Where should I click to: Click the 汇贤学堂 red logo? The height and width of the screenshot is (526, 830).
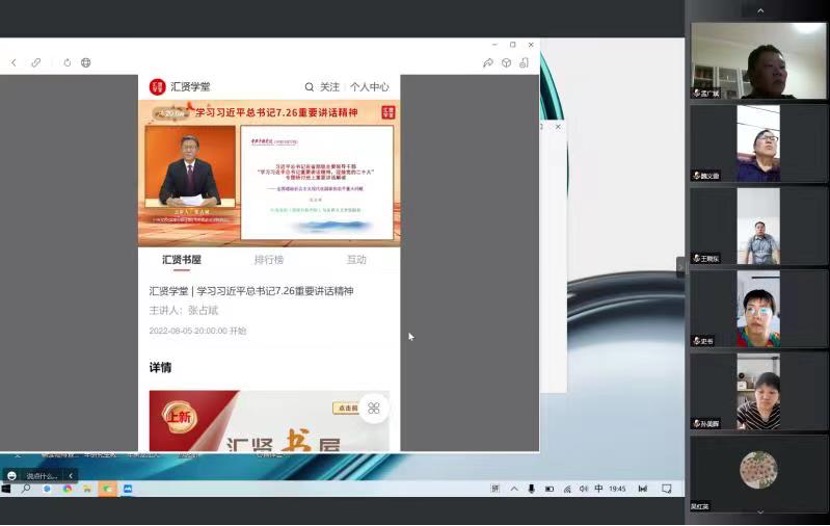(158, 87)
